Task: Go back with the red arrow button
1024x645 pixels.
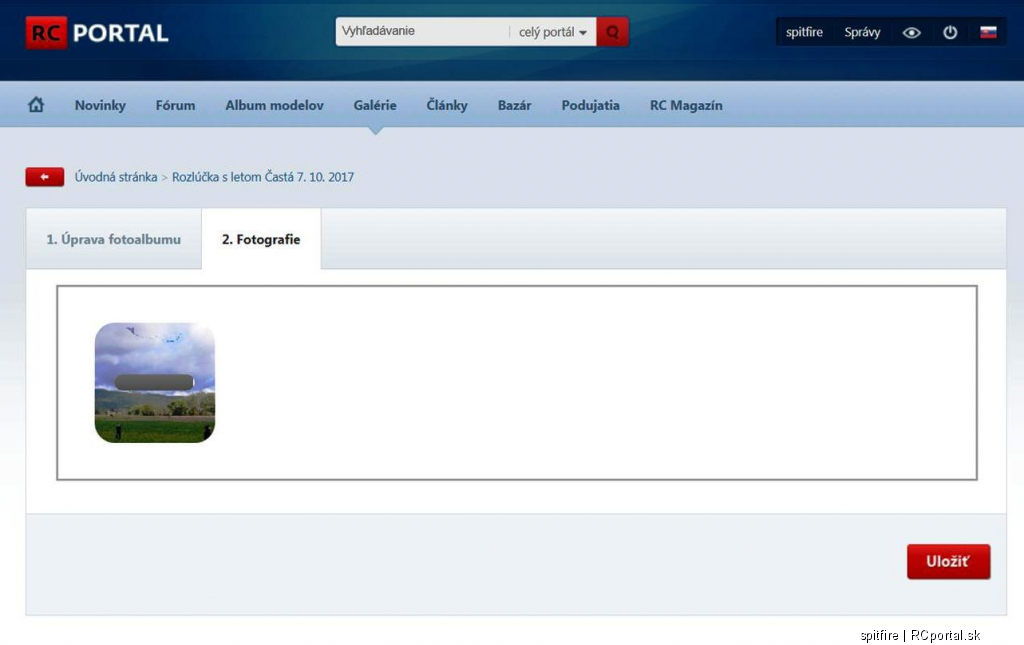Action: click(x=44, y=177)
